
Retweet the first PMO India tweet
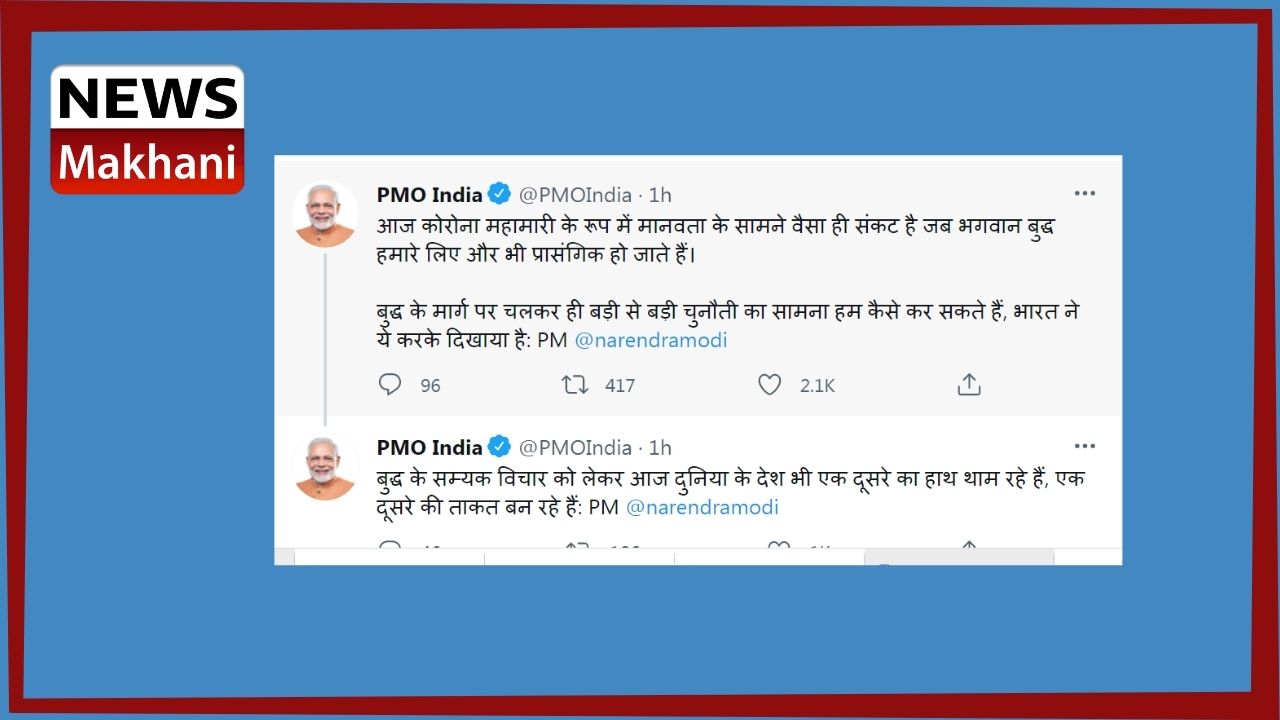click(x=575, y=385)
